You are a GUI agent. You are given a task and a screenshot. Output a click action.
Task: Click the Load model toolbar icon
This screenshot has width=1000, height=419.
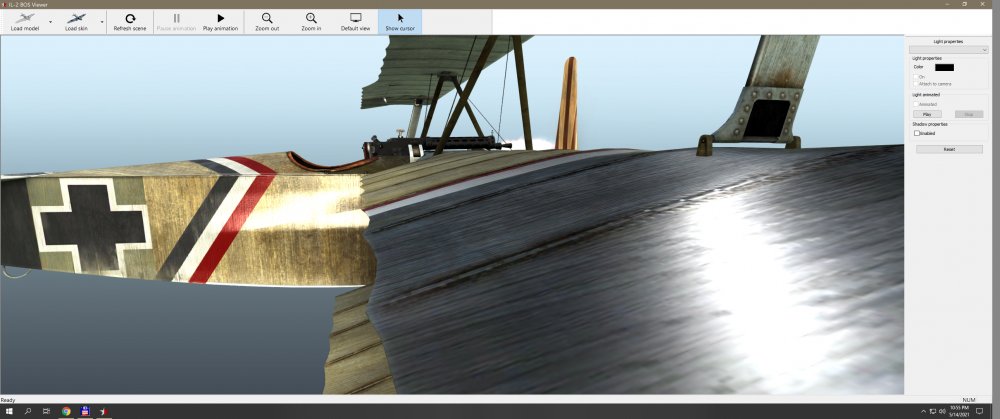click(x=24, y=19)
